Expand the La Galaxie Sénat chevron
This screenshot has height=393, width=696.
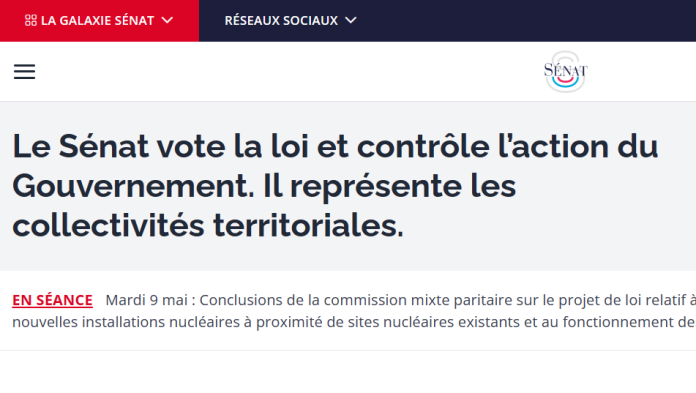pyautogui.click(x=167, y=20)
